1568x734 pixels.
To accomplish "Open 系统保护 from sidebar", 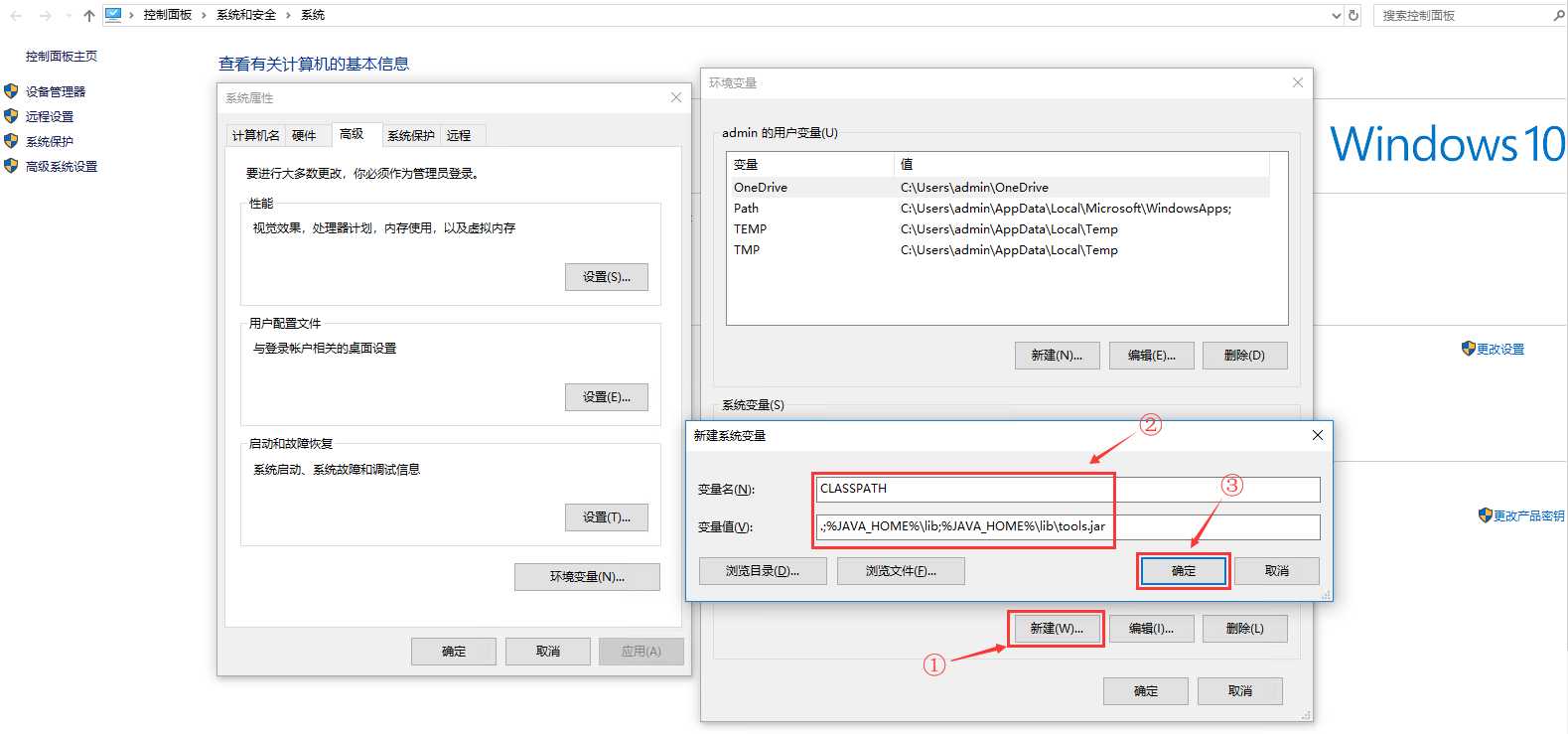I will (50, 141).
